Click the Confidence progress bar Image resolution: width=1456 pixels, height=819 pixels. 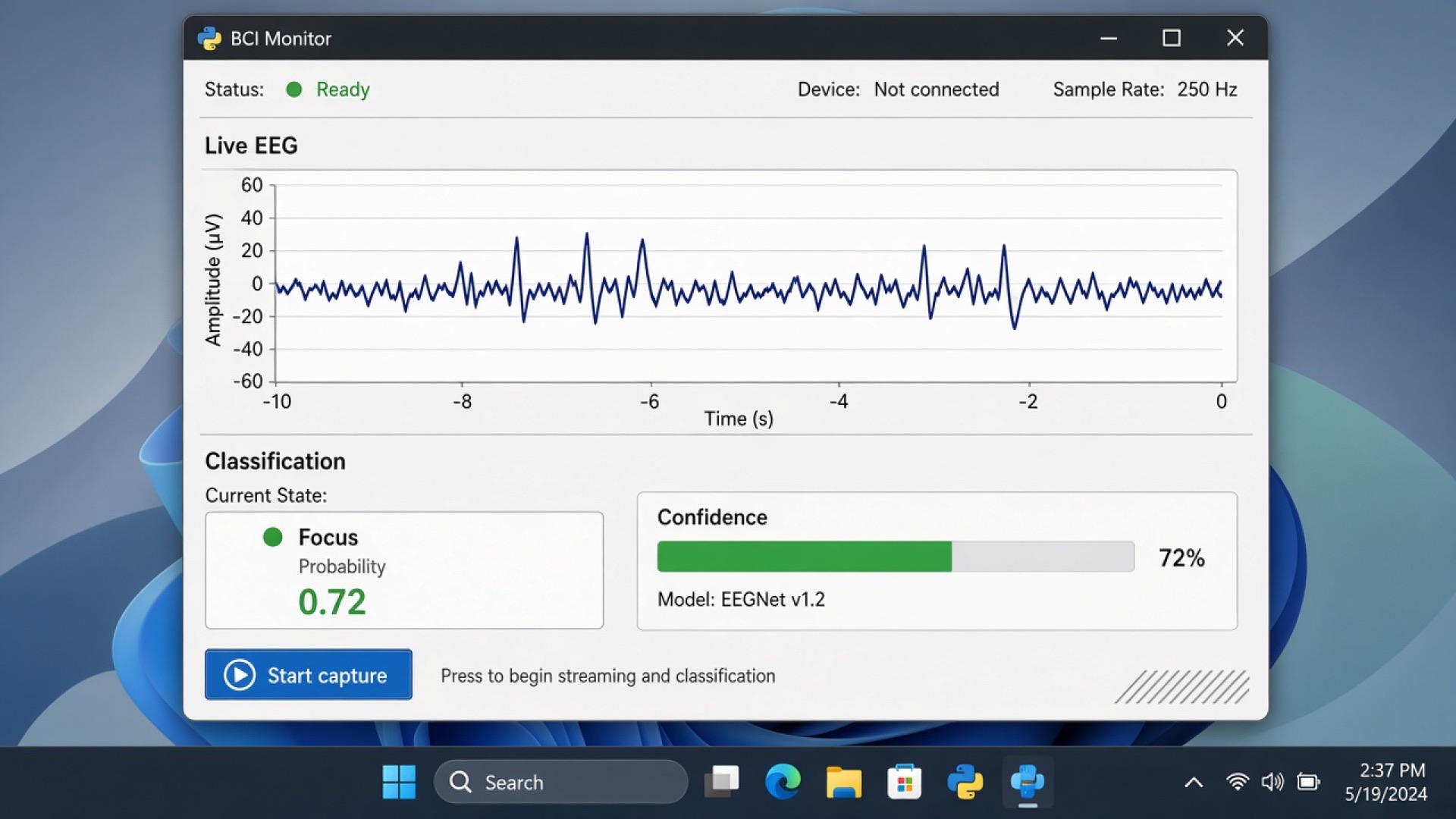[x=896, y=557]
